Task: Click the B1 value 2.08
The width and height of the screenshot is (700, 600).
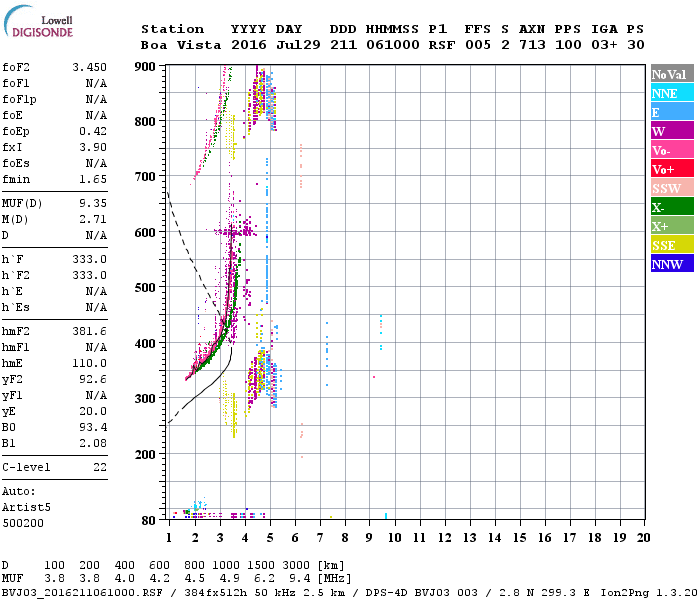Action: [93, 443]
